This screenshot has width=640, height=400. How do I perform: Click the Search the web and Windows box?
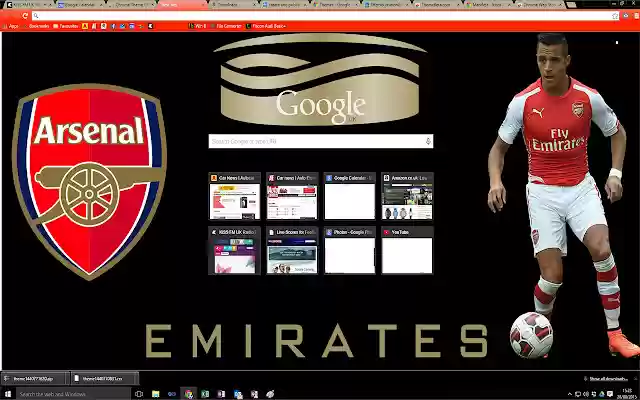point(73,394)
